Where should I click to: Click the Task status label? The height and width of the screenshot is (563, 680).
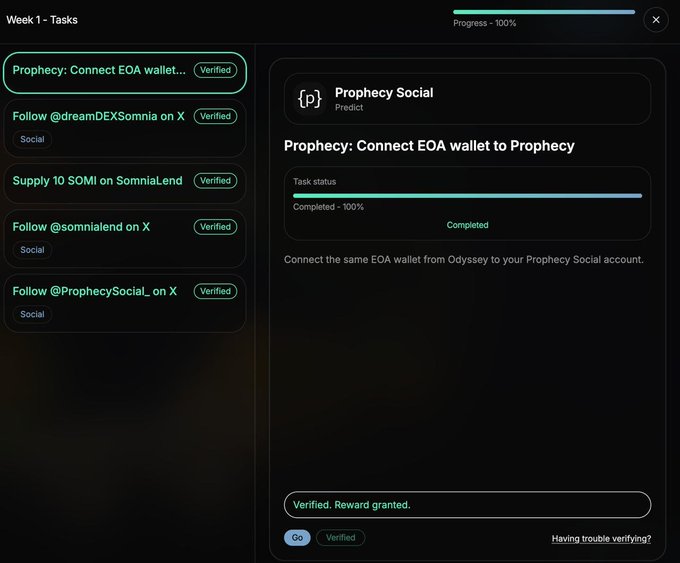(x=314, y=181)
